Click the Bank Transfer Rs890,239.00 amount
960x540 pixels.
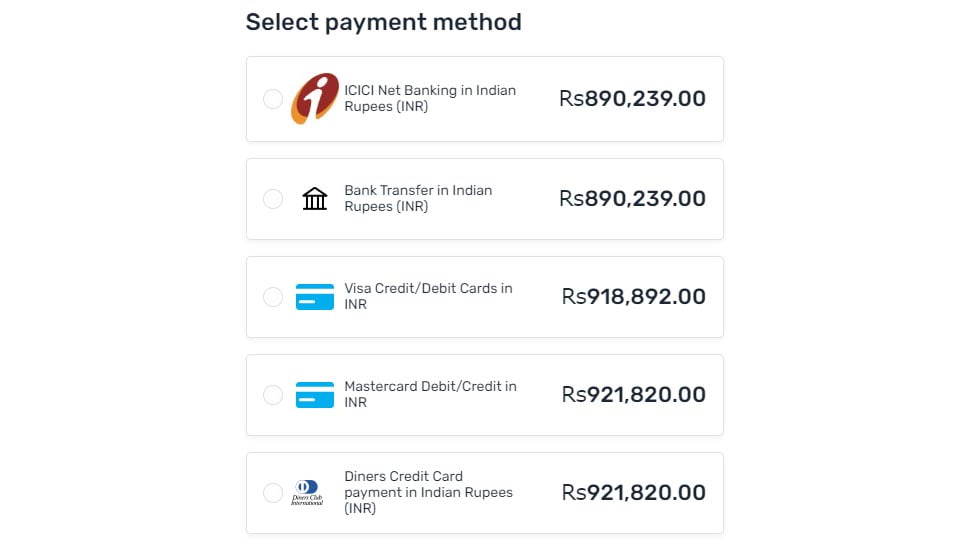coord(632,199)
